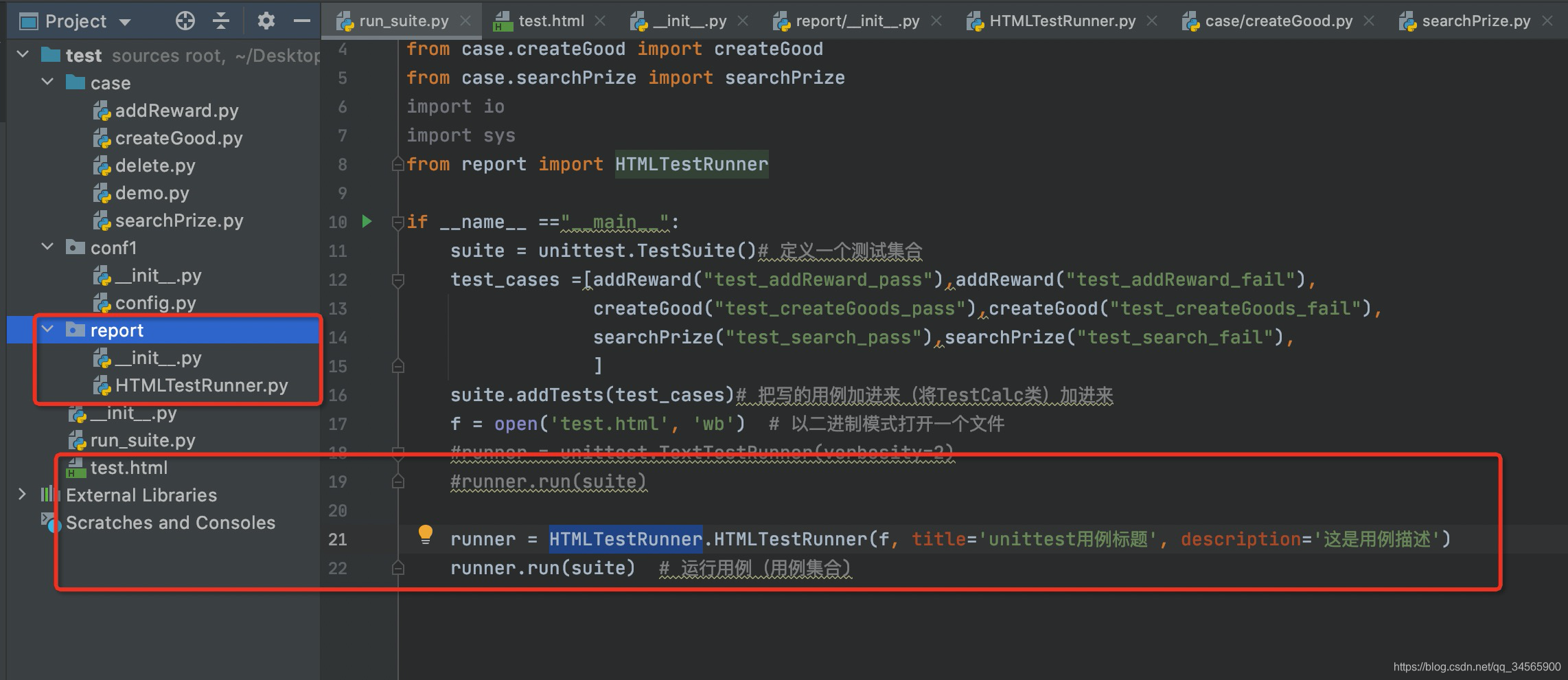Click the test.html file icon in tree
This screenshot has width=1568, height=680.
75,468
